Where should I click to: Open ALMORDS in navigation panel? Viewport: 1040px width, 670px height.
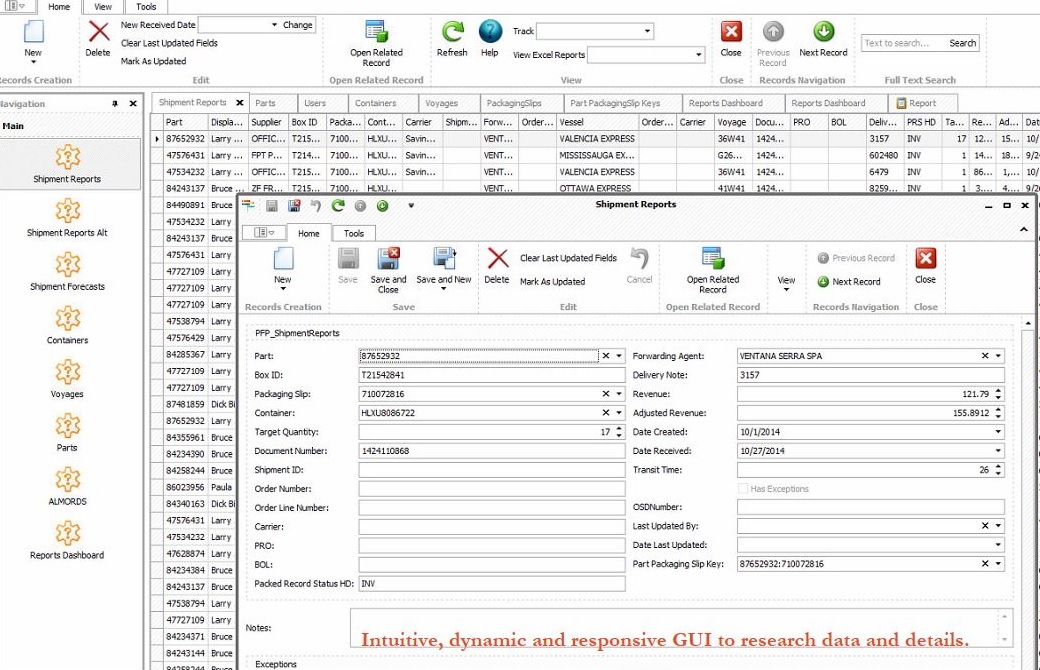click(x=67, y=487)
